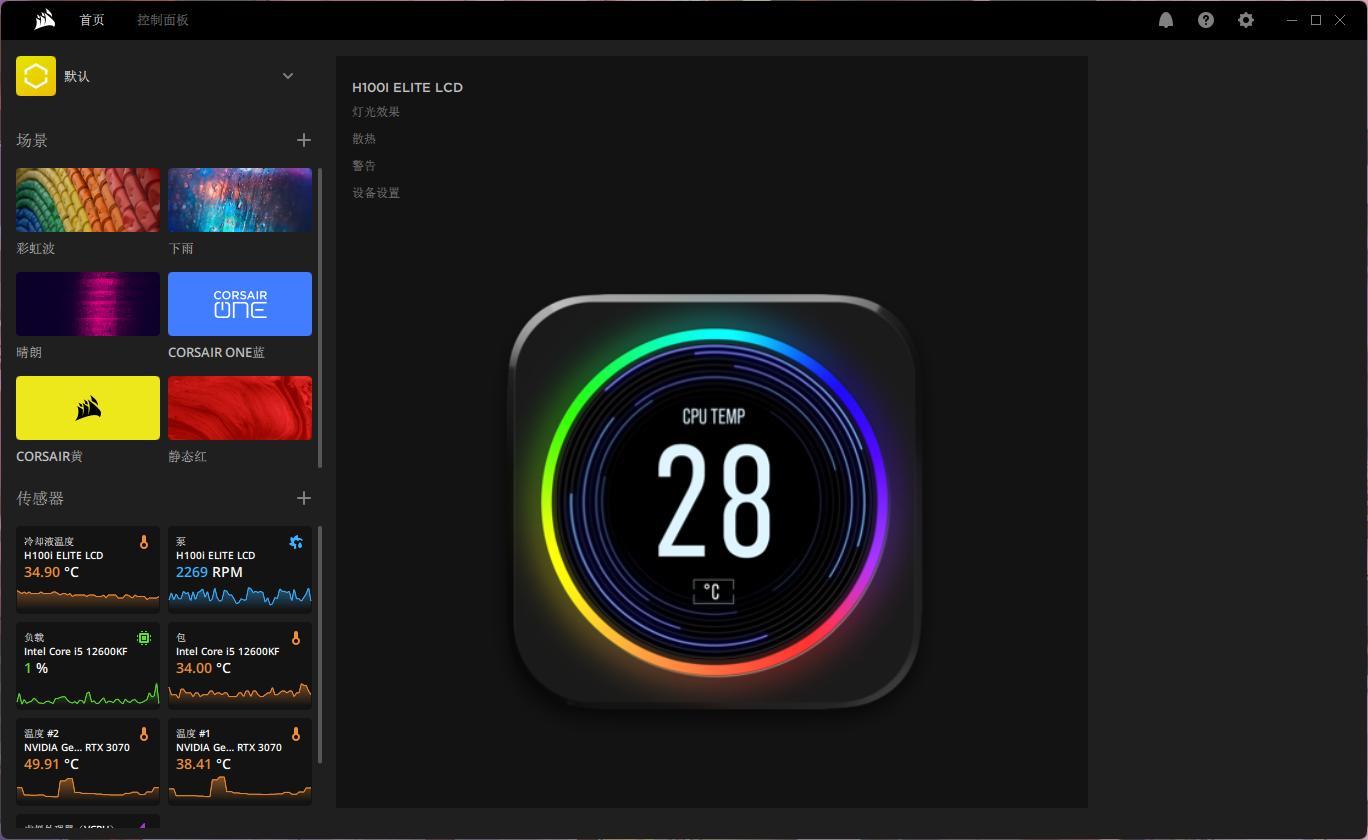This screenshot has height=840, width=1368.
Task: Switch to the 首页 tab
Action: (92, 20)
